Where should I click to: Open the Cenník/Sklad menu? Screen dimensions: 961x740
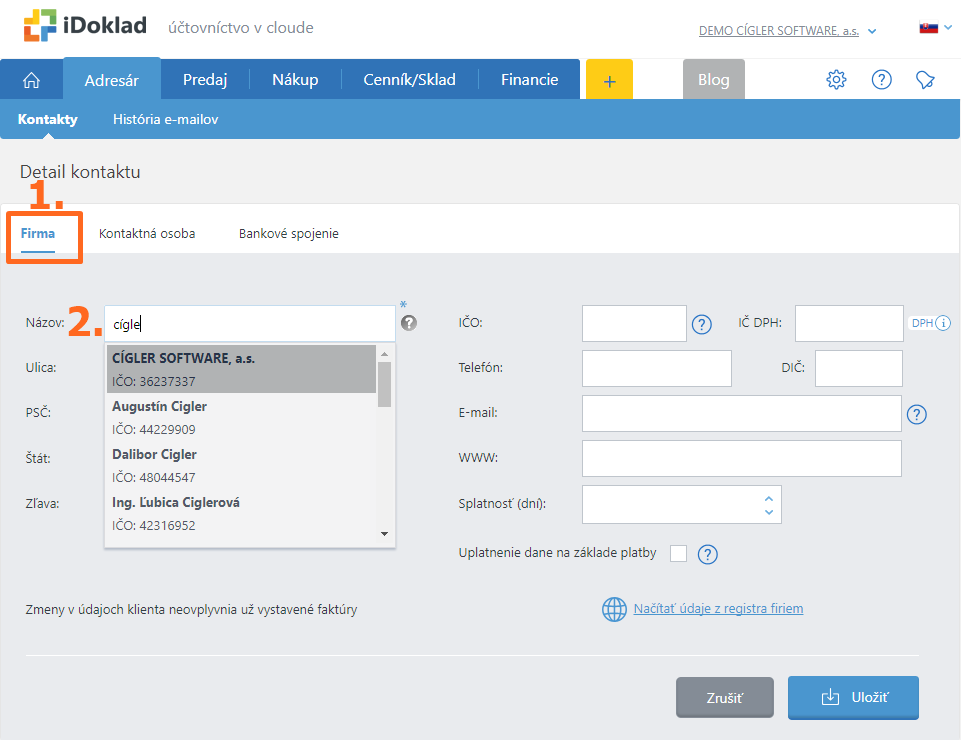[x=409, y=80]
